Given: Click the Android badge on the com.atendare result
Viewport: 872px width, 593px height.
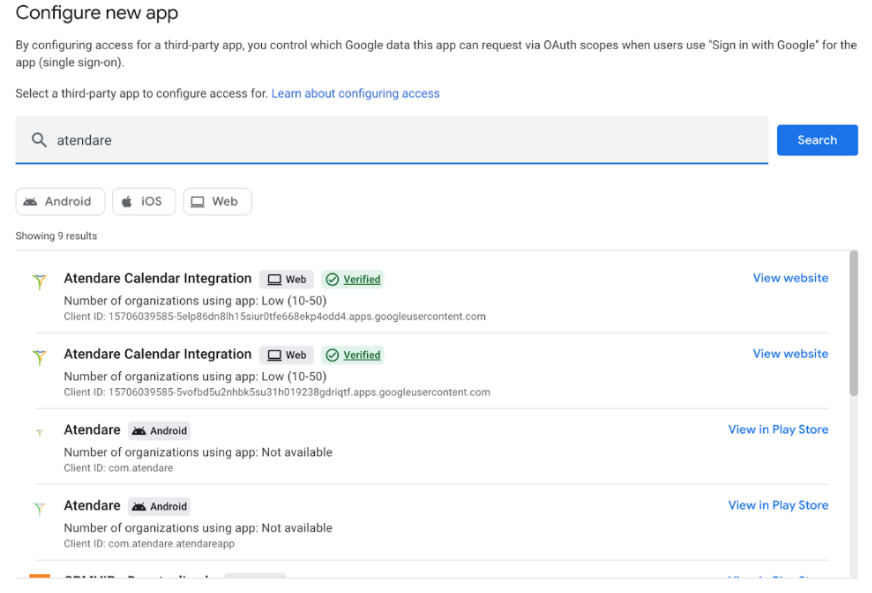Looking at the screenshot, I should (159, 431).
